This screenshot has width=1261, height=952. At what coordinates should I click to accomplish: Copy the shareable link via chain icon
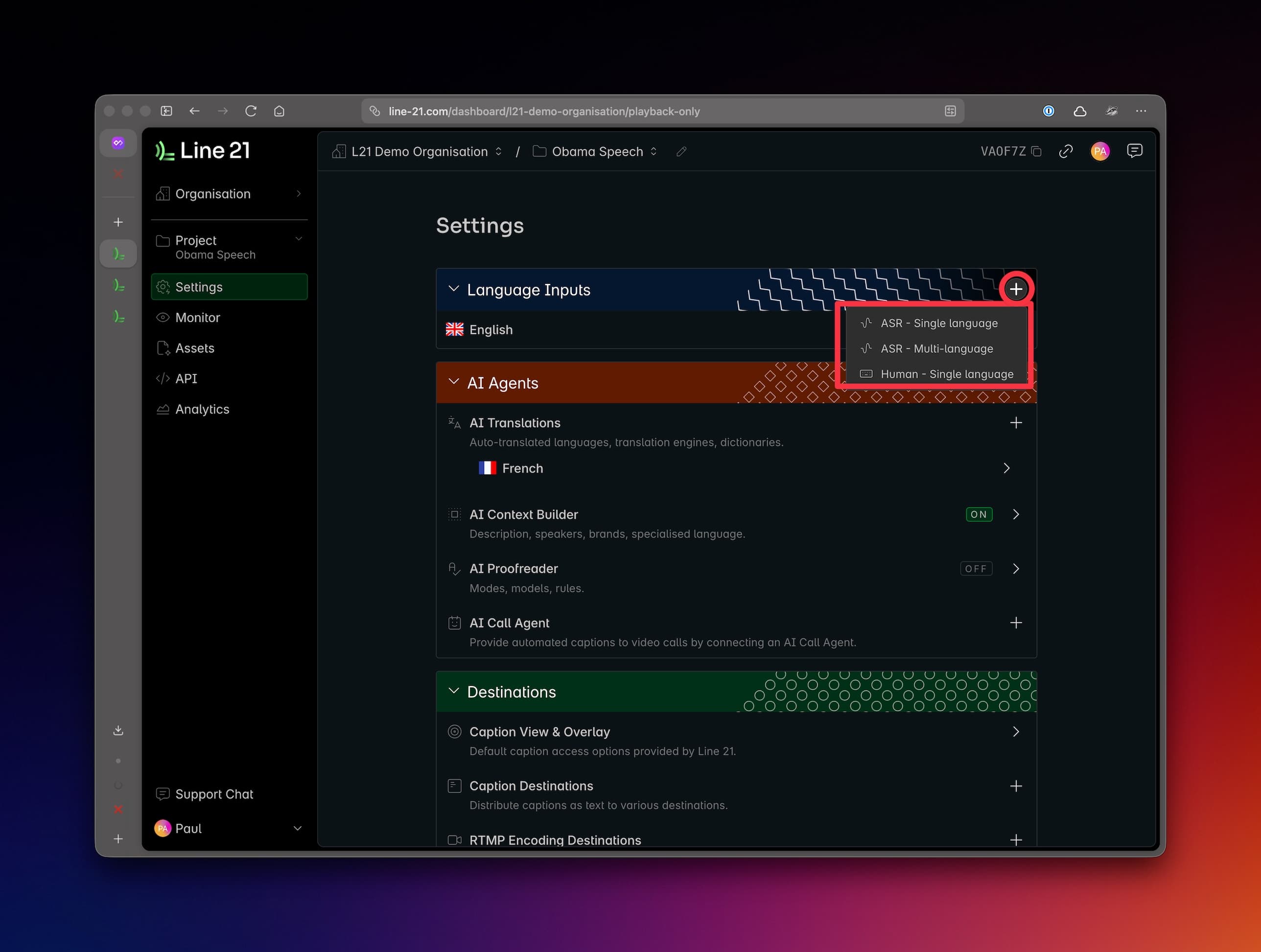pos(1067,151)
